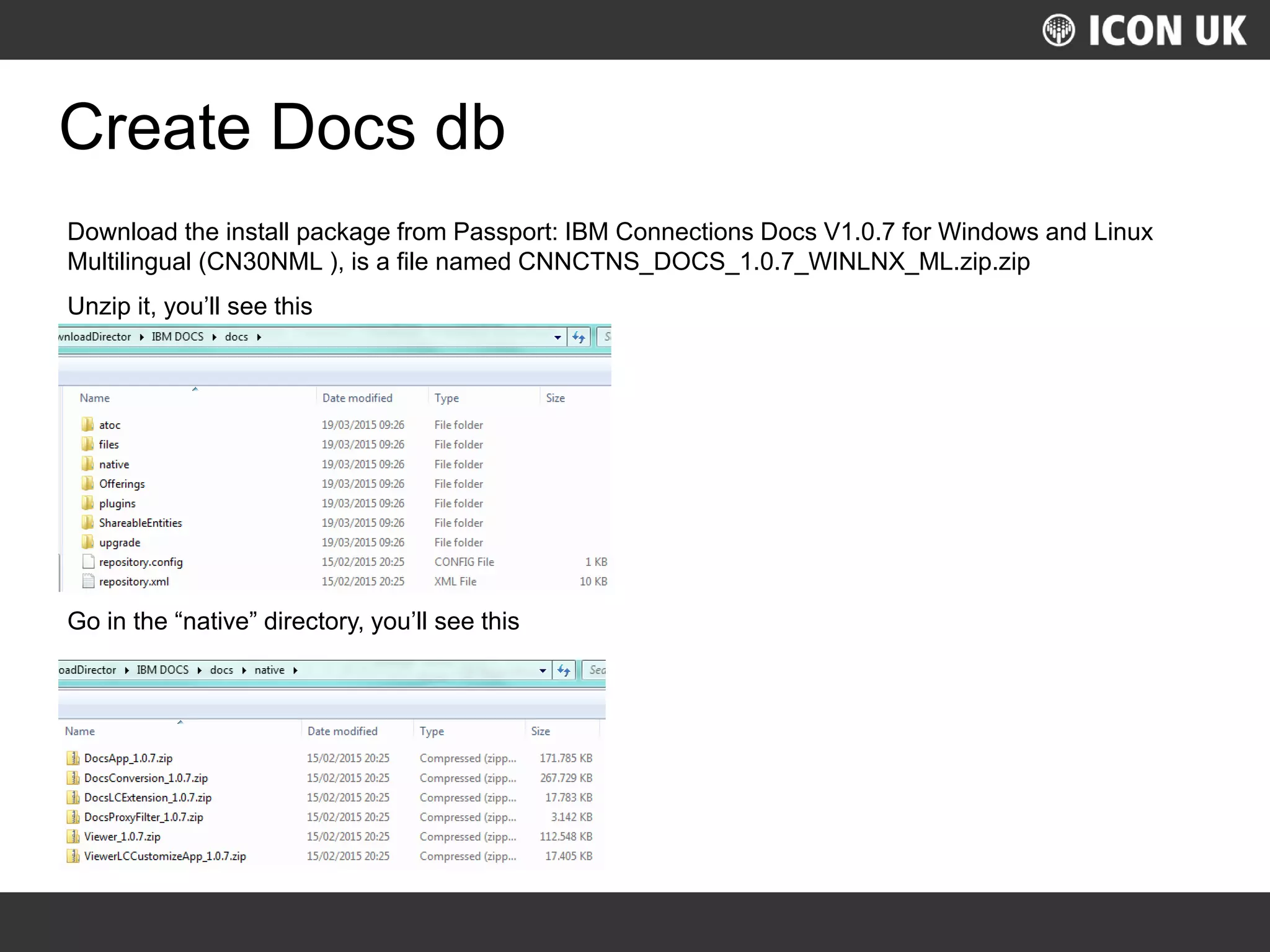Image resolution: width=1270 pixels, height=952 pixels.
Task: Expand arrow after docs in native window path
Action: pos(244,671)
